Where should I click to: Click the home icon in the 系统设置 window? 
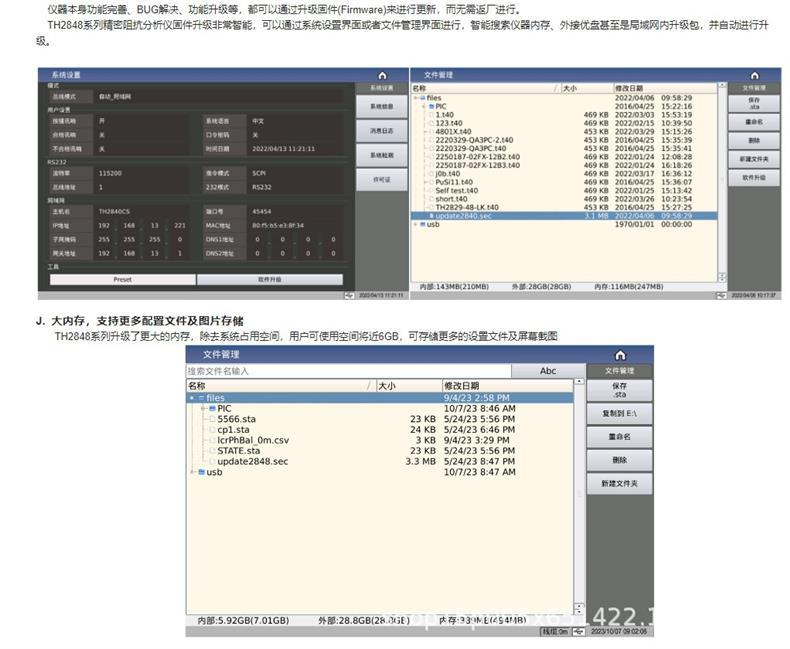pos(382,76)
